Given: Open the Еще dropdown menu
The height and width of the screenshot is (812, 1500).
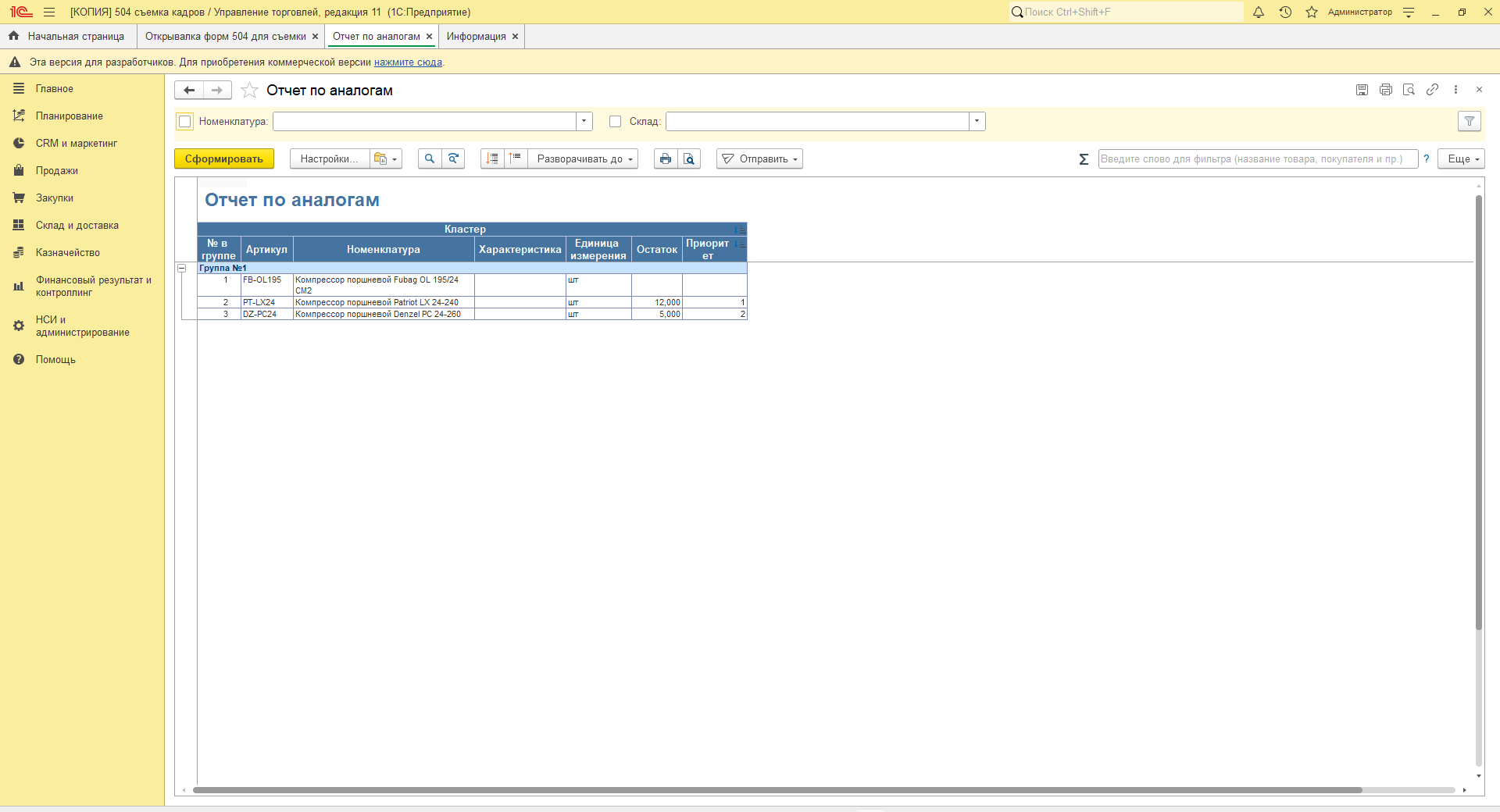Looking at the screenshot, I should tap(1462, 158).
